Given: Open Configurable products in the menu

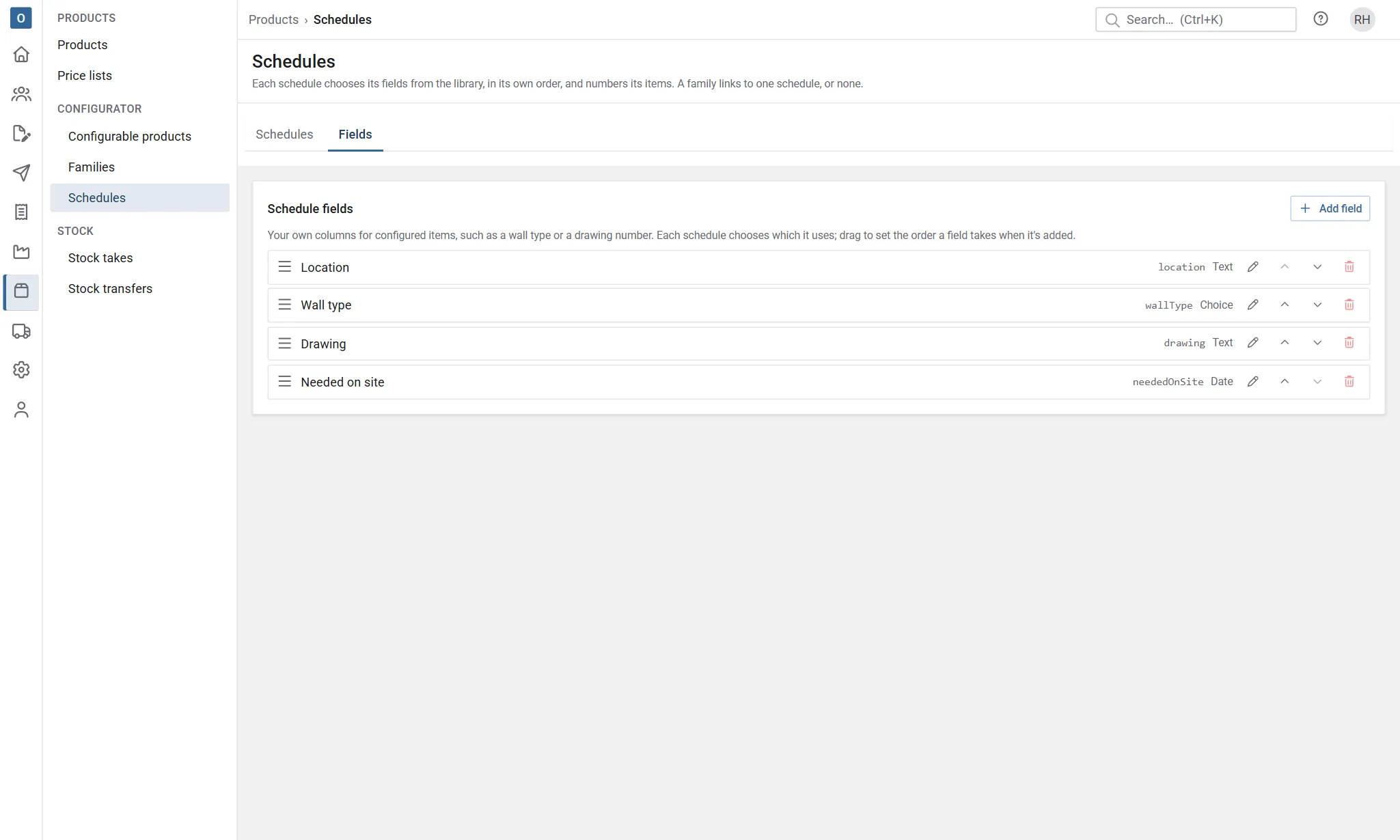Looking at the screenshot, I should 130,137.
